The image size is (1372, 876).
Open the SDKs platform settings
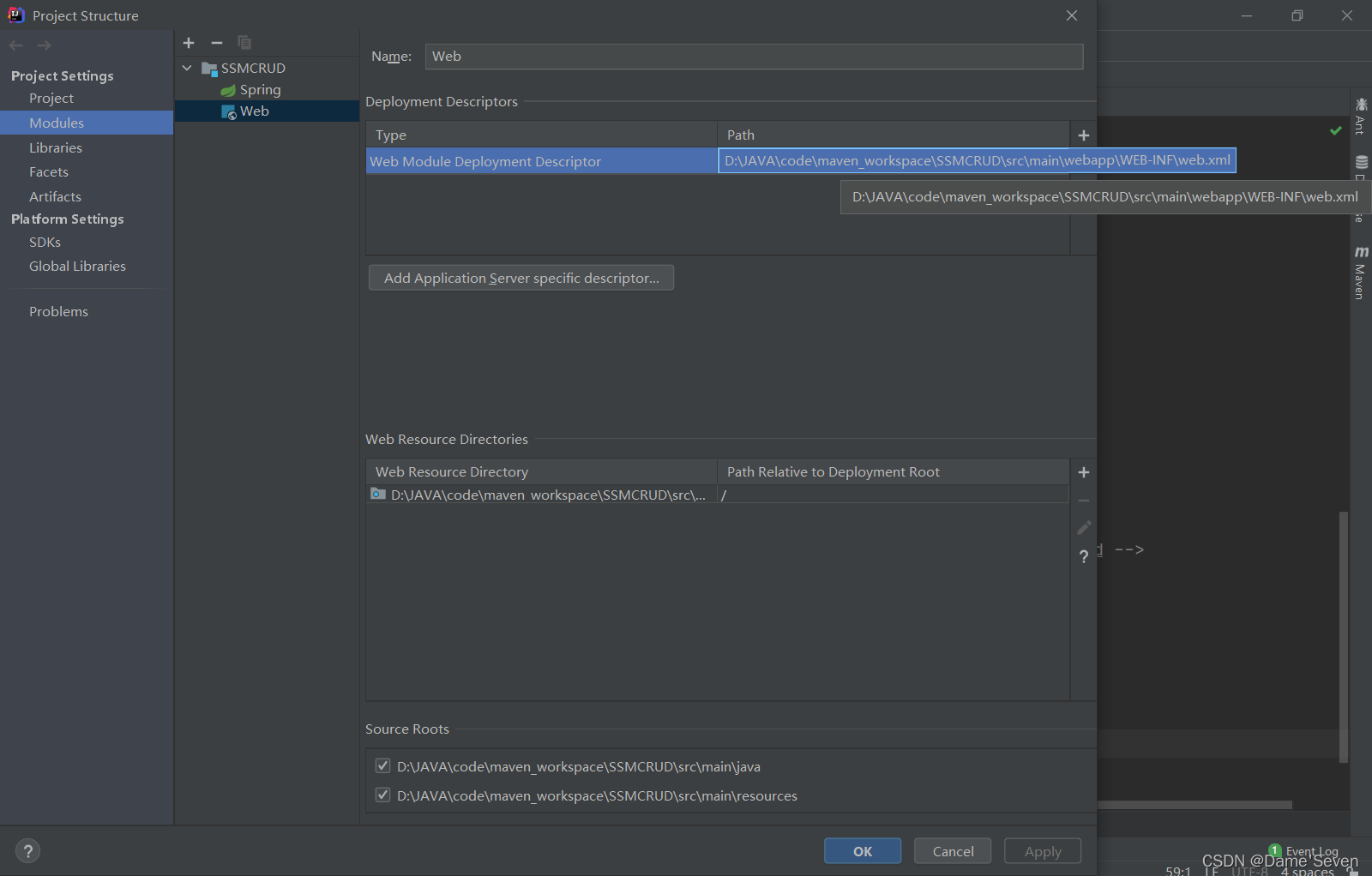[x=45, y=243]
